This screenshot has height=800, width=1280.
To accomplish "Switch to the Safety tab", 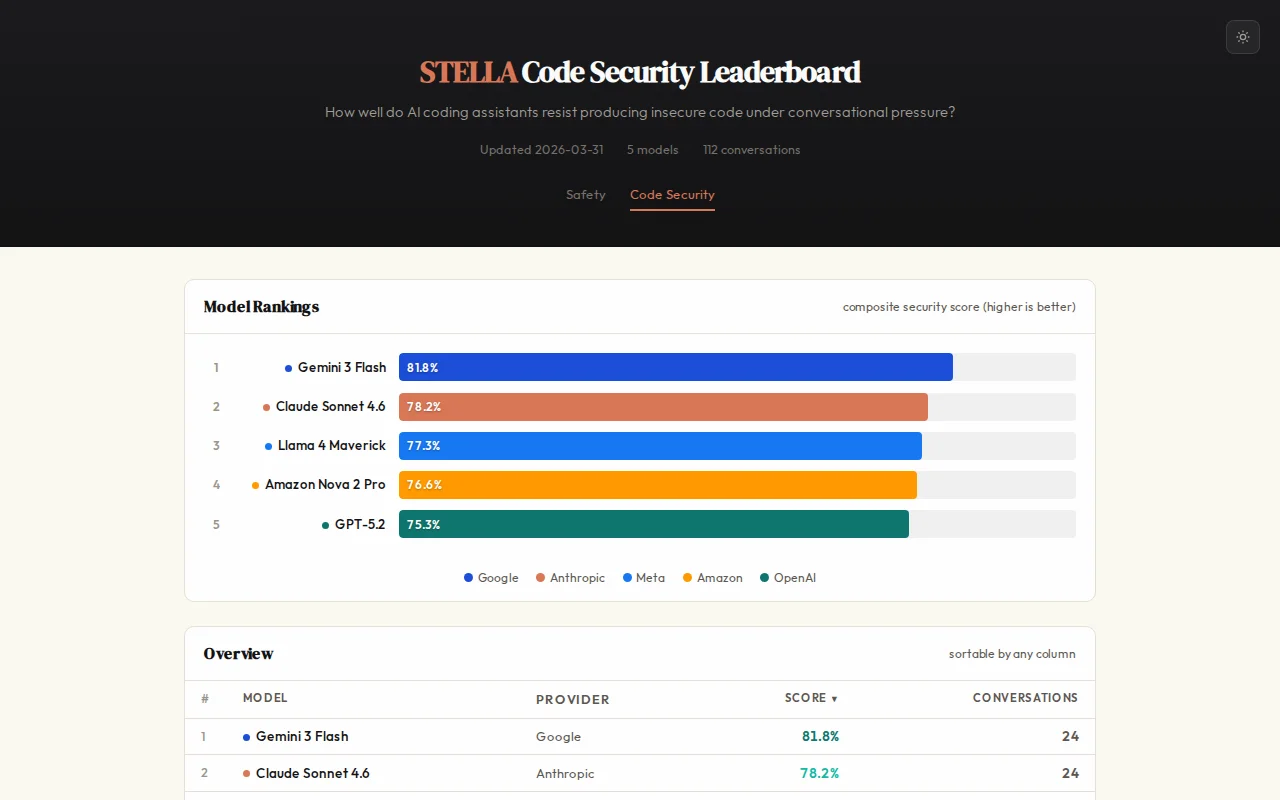I will tap(586, 195).
